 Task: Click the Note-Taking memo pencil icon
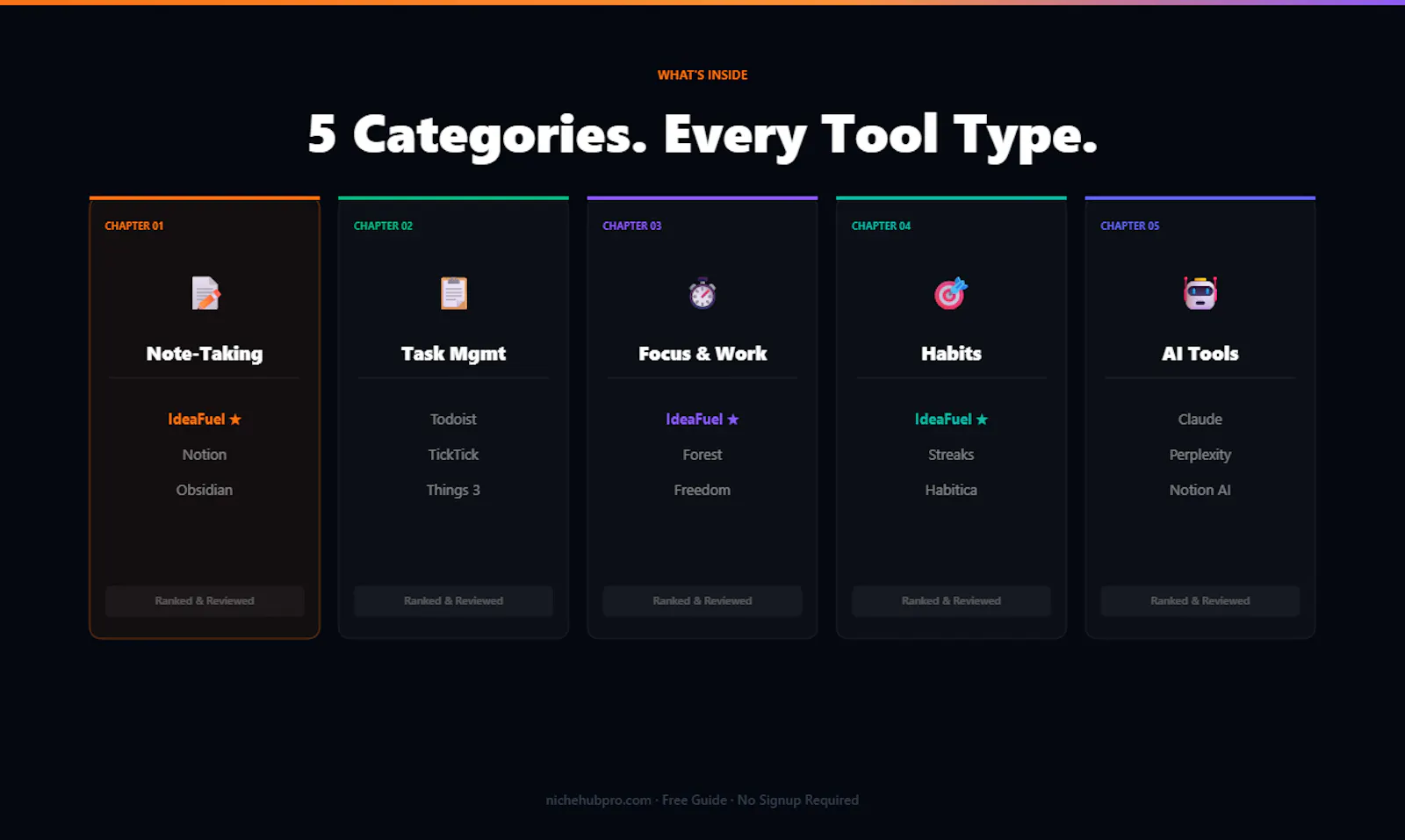[x=205, y=293]
